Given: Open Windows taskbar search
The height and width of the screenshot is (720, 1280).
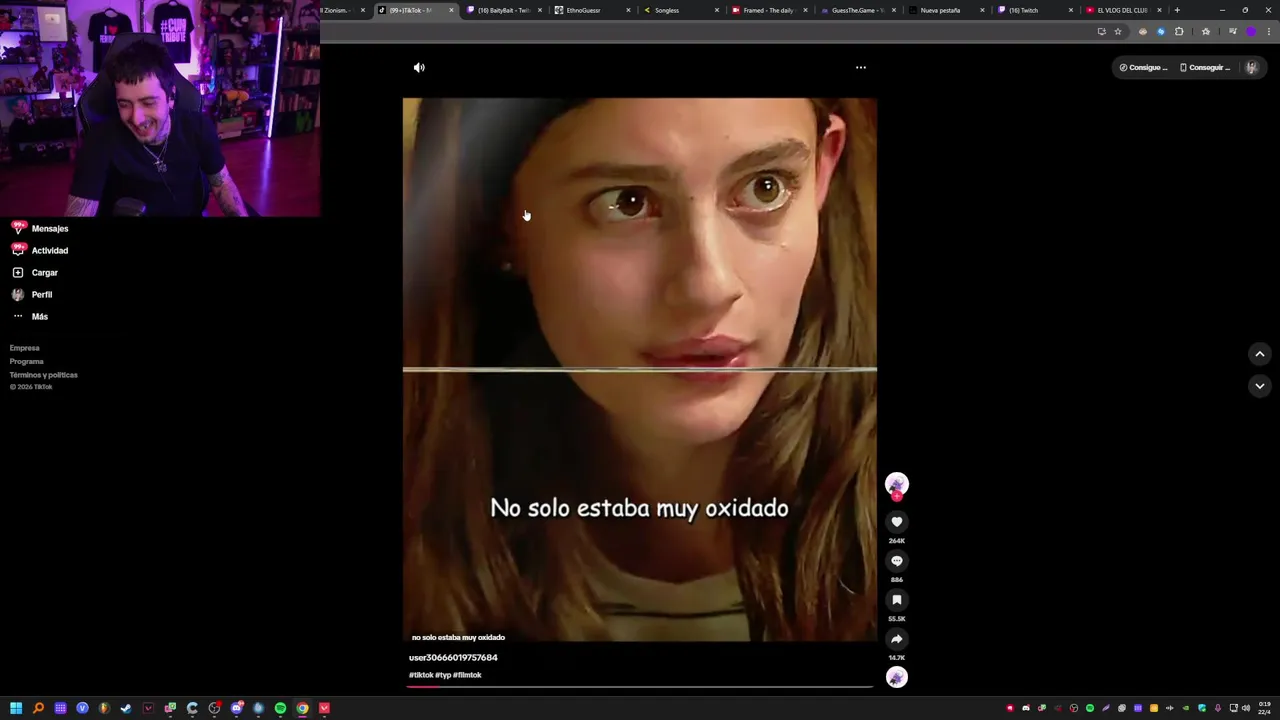Looking at the screenshot, I should [38, 708].
